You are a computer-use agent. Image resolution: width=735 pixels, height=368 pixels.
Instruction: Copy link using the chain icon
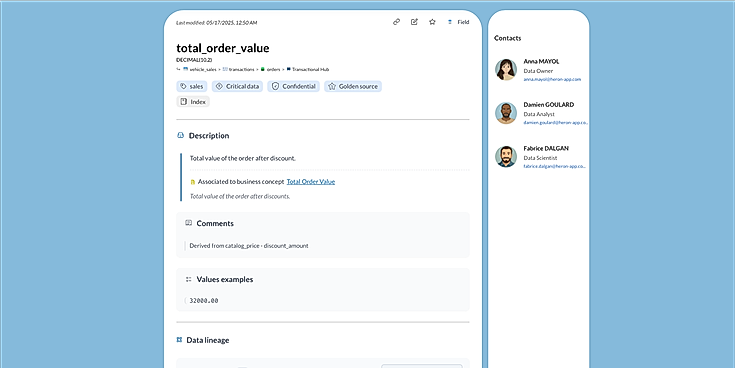(x=397, y=22)
